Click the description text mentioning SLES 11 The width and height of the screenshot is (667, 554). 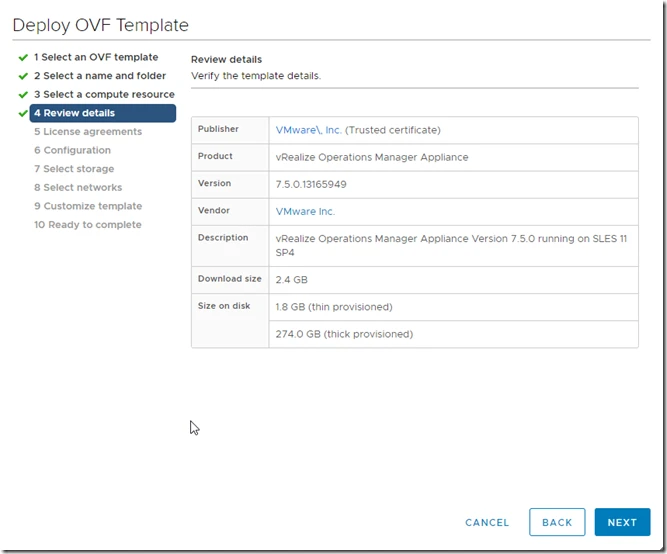tap(451, 246)
